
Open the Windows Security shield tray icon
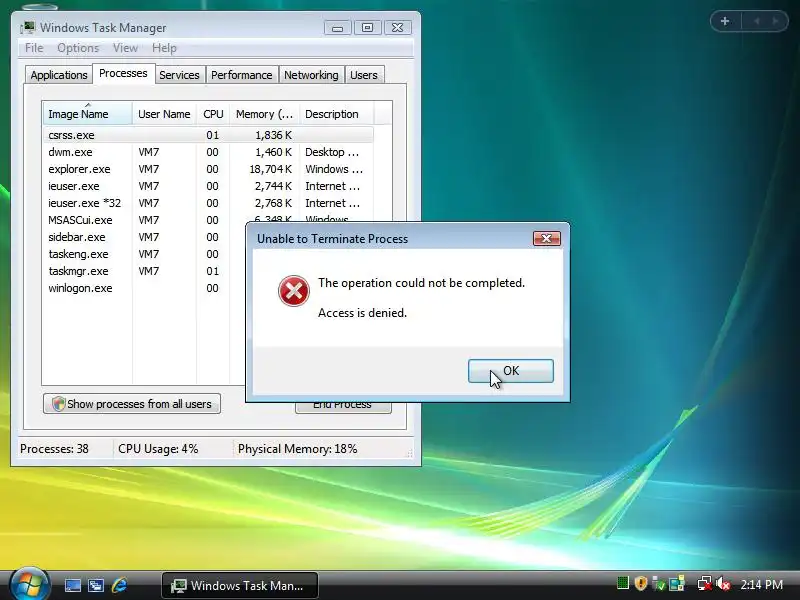(x=641, y=583)
